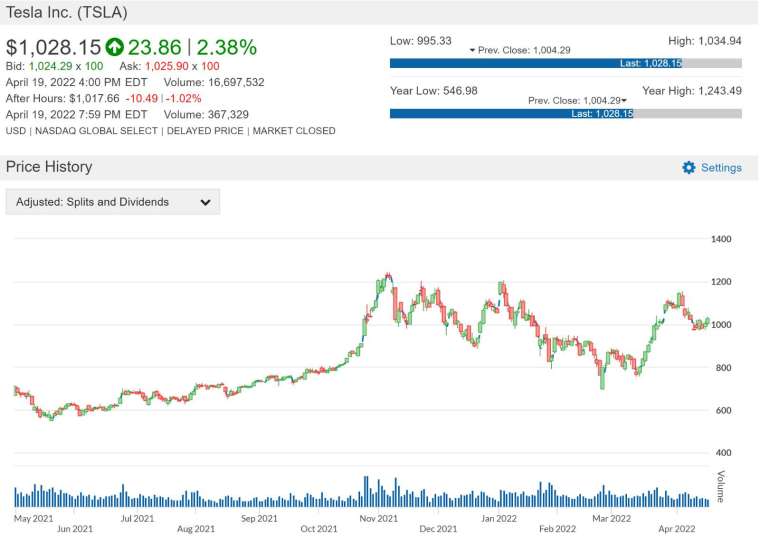The image size is (760, 537).
Task: Click the Jan 2022 date axis label
Action: (499, 518)
